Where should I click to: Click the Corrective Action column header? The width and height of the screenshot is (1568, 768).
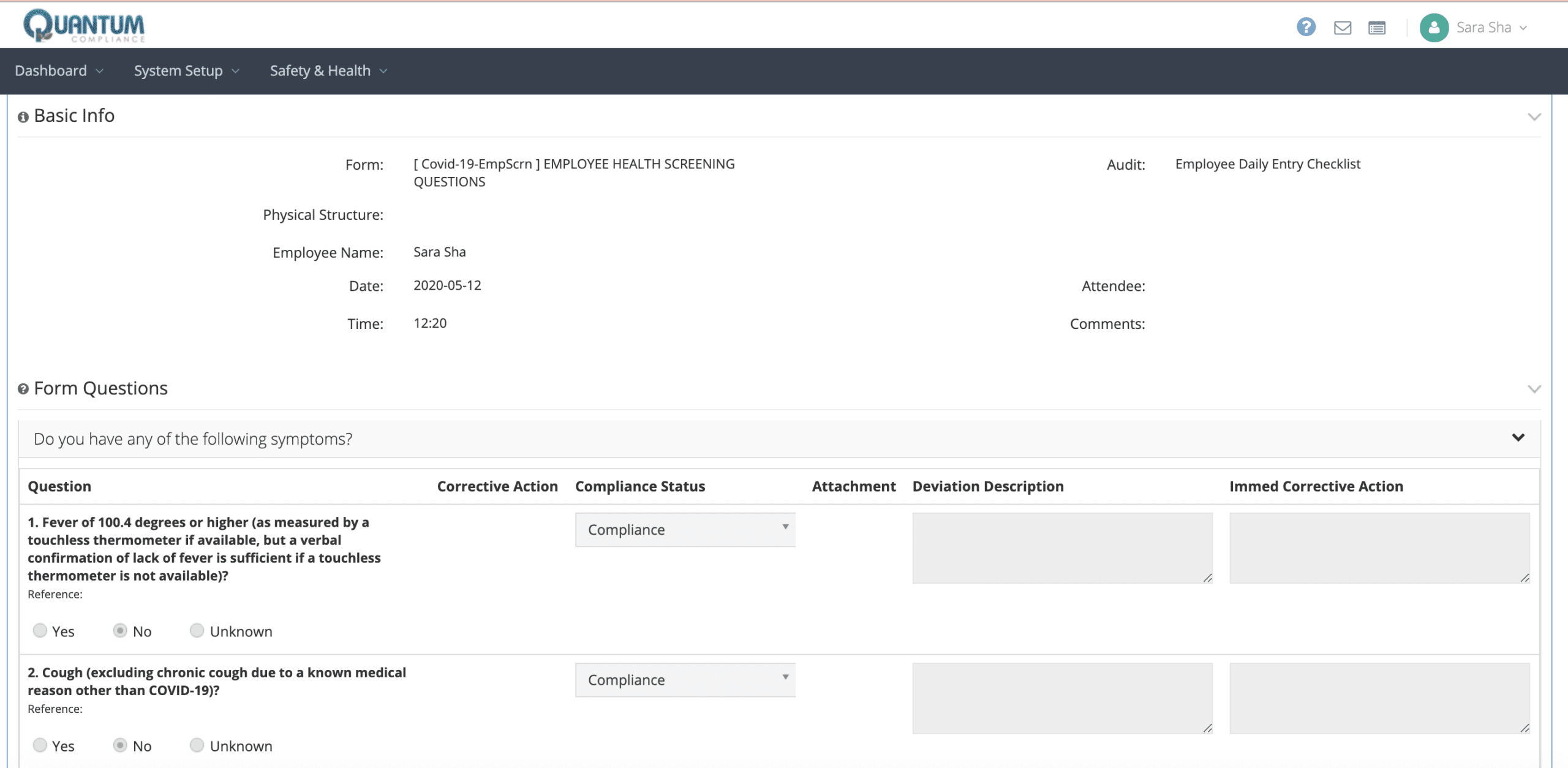pyautogui.click(x=497, y=486)
